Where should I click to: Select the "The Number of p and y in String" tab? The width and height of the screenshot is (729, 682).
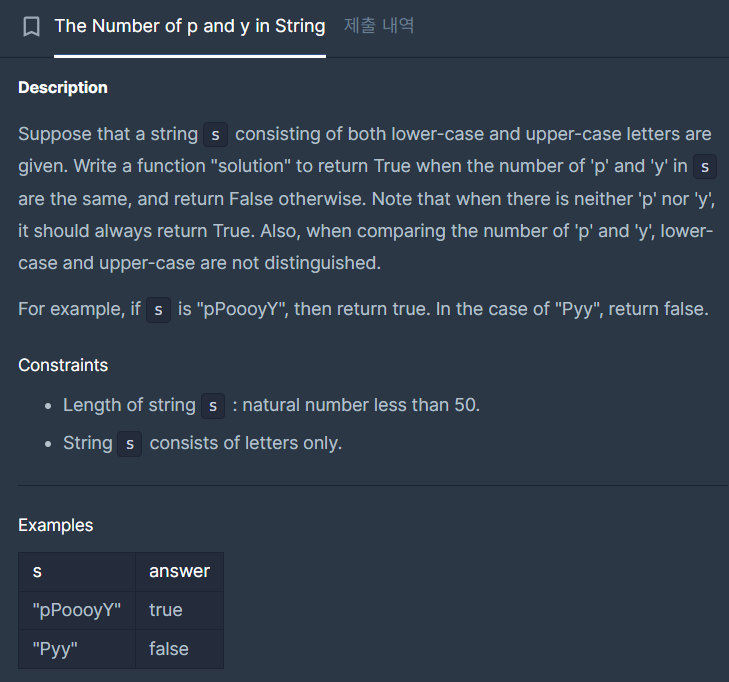(x=189, y=26)
